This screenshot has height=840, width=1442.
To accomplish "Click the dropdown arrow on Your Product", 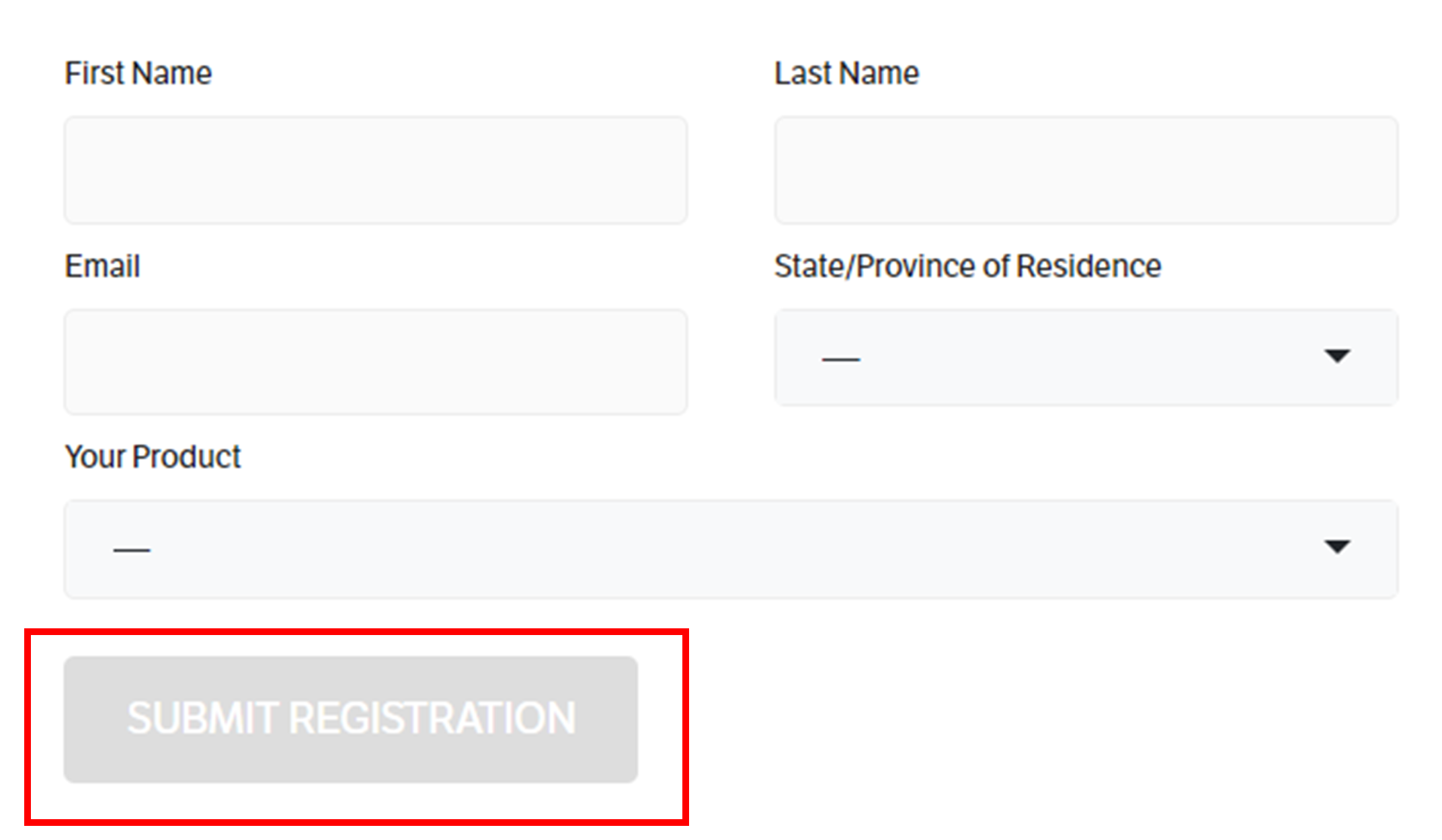I will 1338,547.
